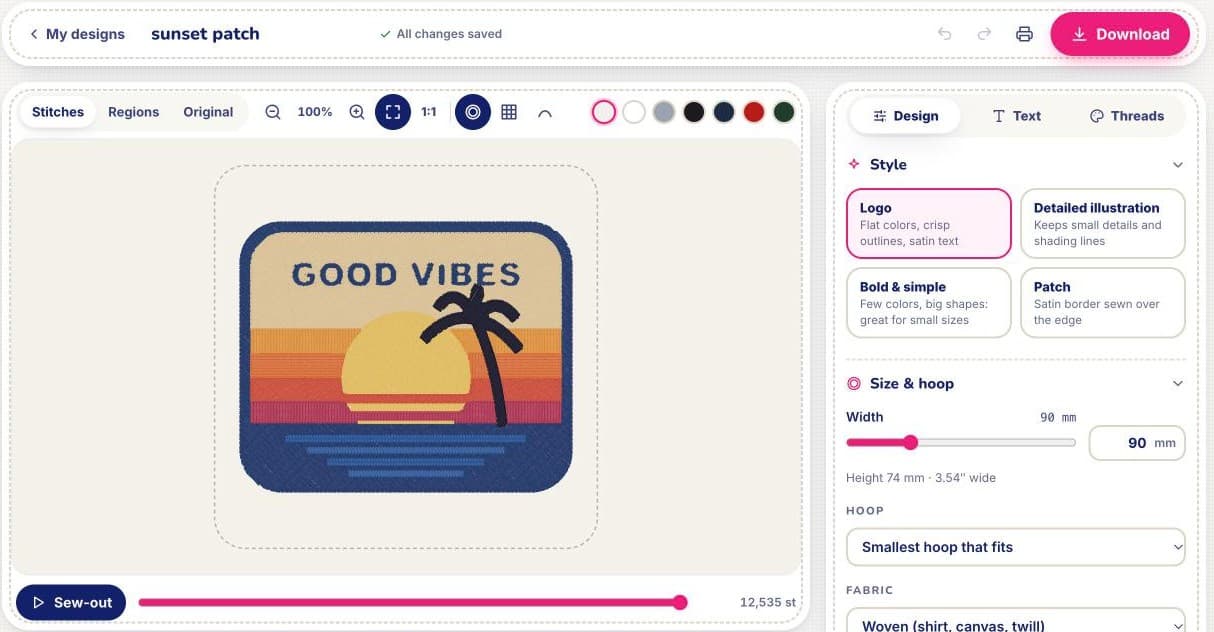This screenshot has width=1214, height=632.
Task: Choose the Bold & simple style card
Action: click(929, 302)
